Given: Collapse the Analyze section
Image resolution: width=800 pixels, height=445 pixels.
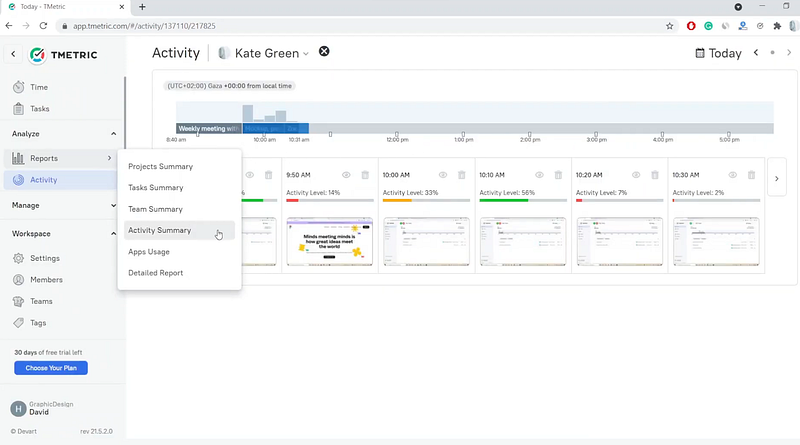Looking at the screenshot, I should (113, 134).
